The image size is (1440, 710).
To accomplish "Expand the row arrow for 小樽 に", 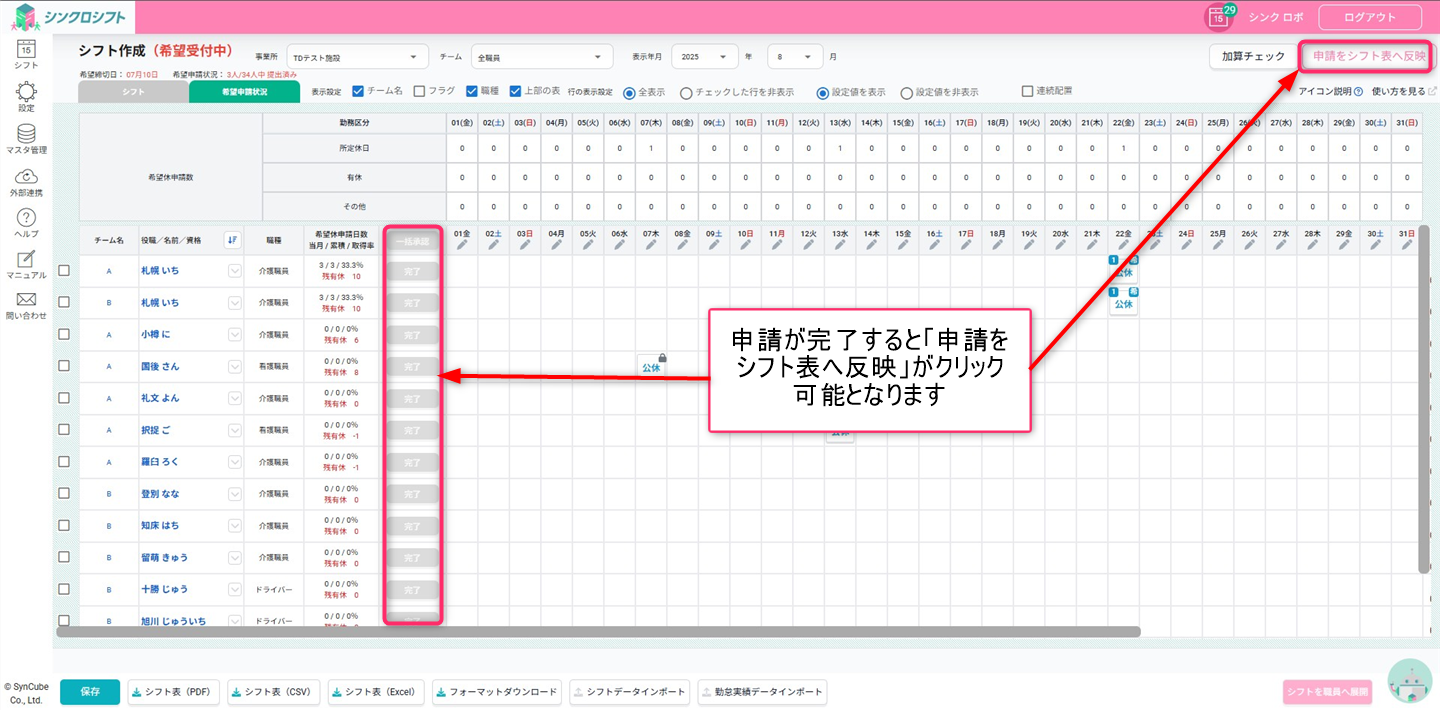I will point(235,334).
